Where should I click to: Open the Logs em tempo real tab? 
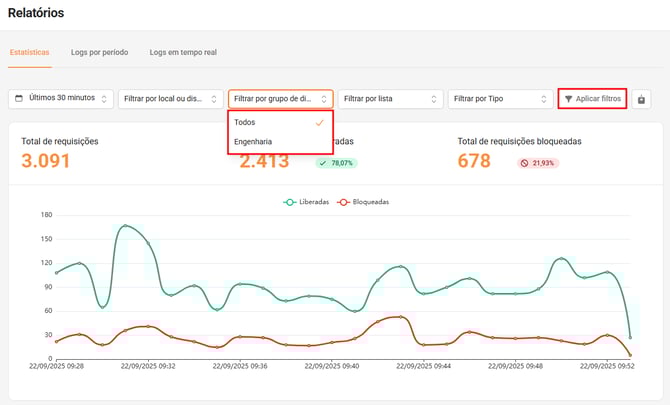coord(183,51)
